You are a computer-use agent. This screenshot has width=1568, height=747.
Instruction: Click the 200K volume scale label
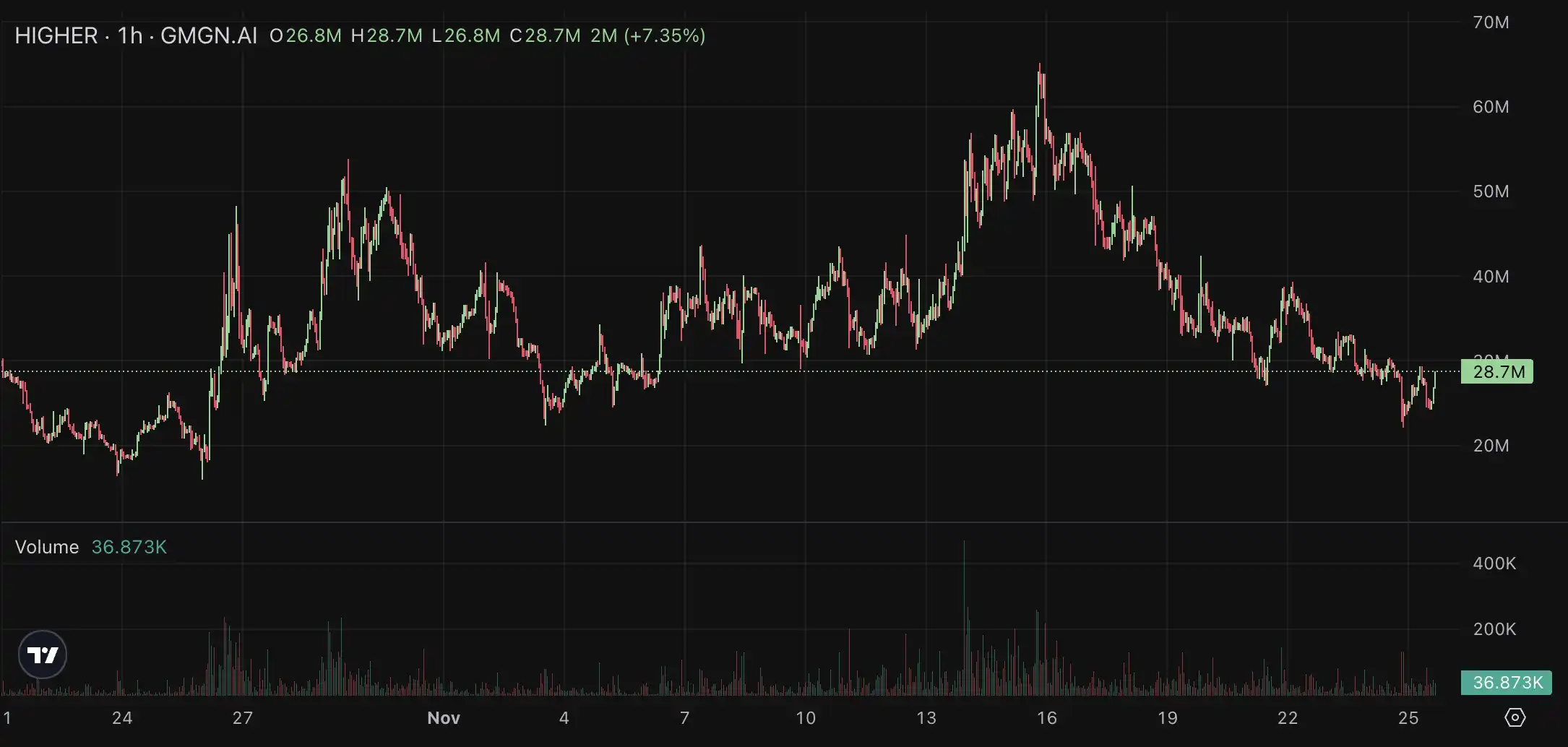pyautogui.click(x=1494, y=629)
